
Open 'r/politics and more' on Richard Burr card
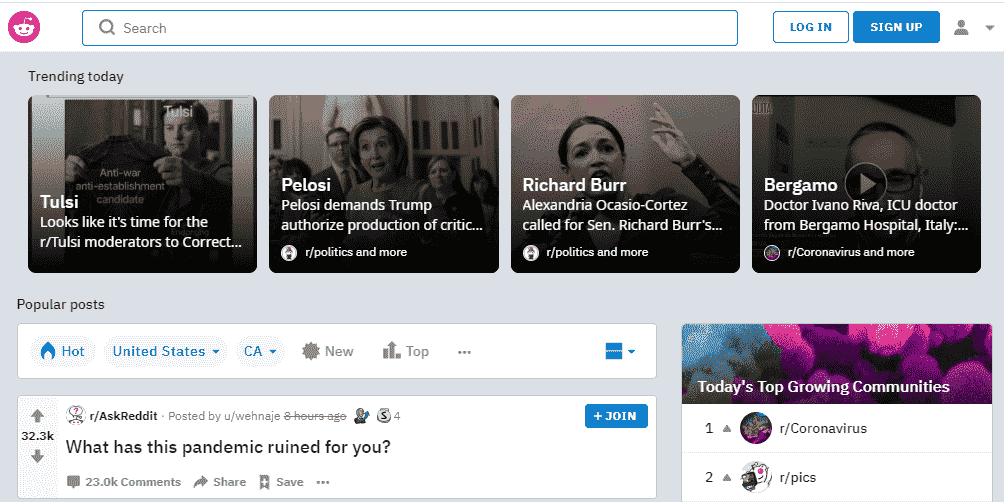597,252
